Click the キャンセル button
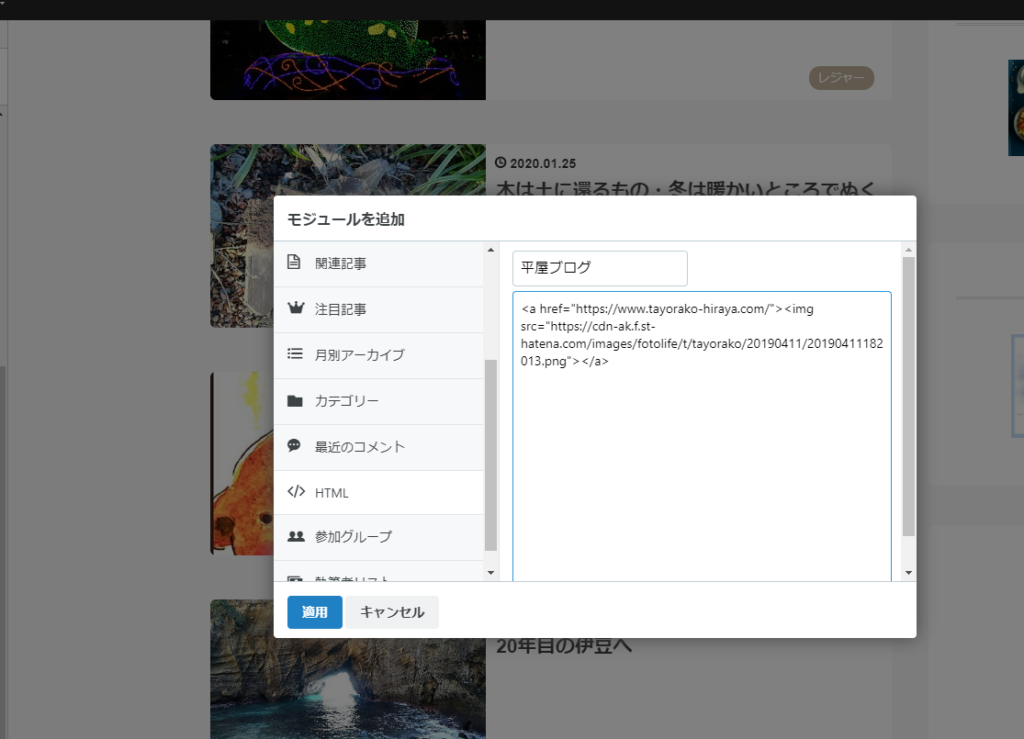 click(392, 612)
